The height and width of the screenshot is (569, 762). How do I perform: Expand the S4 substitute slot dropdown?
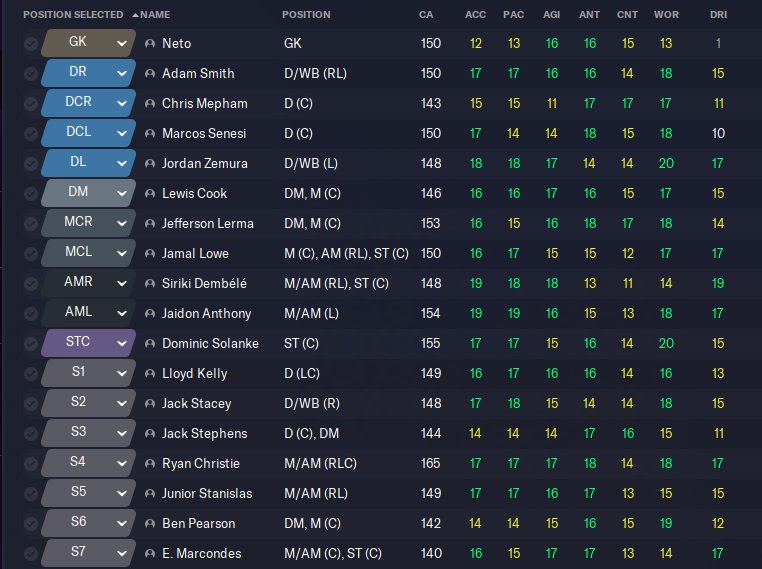[x=88, y=463]
